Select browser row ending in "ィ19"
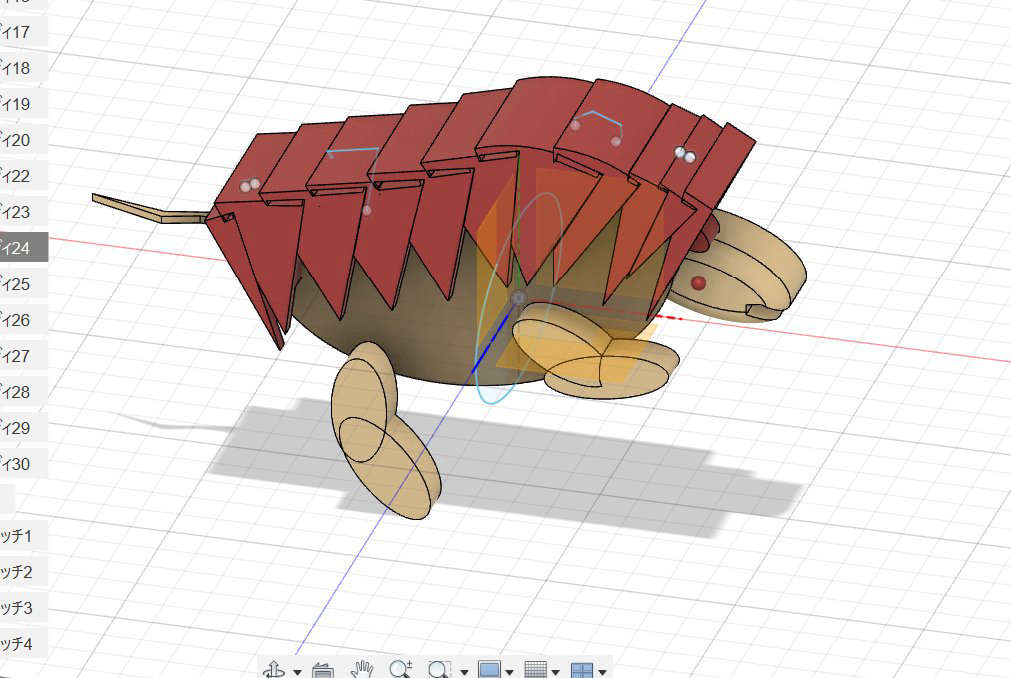Viewport: 1011px width, 678px height. [x=24, y=104]
